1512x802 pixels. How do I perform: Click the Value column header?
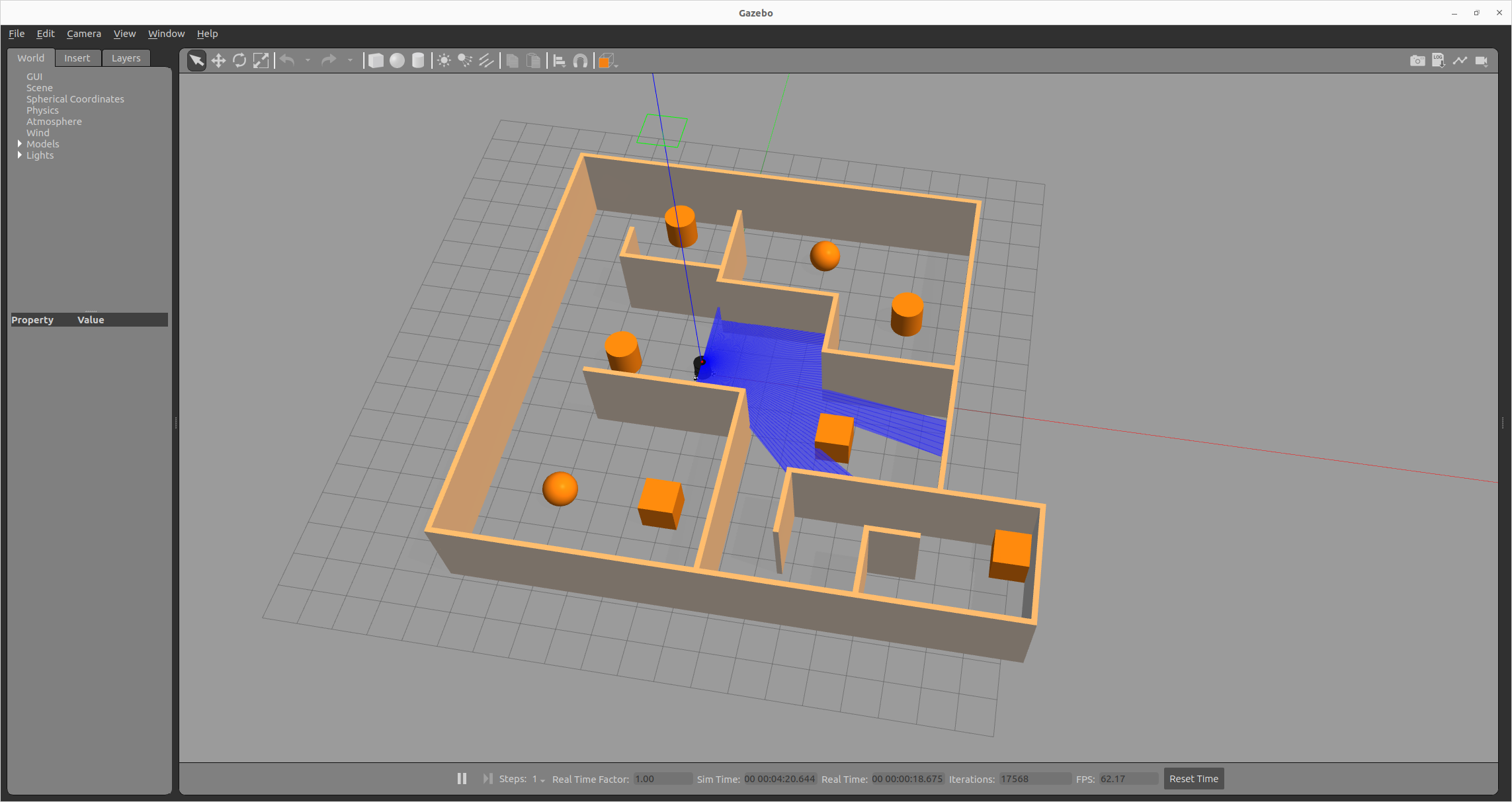pos(91,320)
